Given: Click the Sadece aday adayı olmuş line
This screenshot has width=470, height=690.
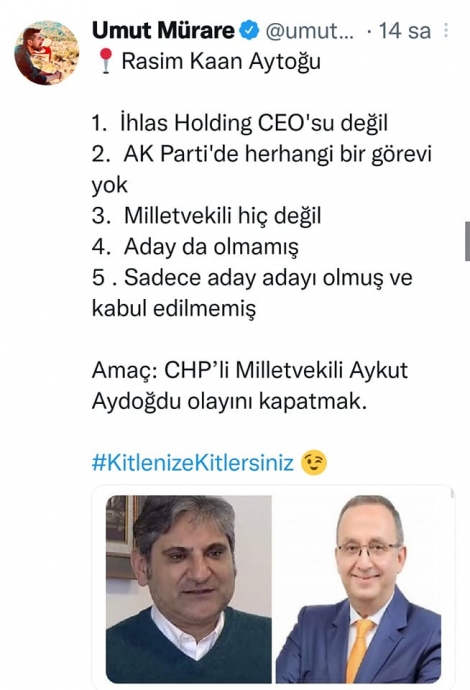Looking at the screenshot, I should 252,278.
